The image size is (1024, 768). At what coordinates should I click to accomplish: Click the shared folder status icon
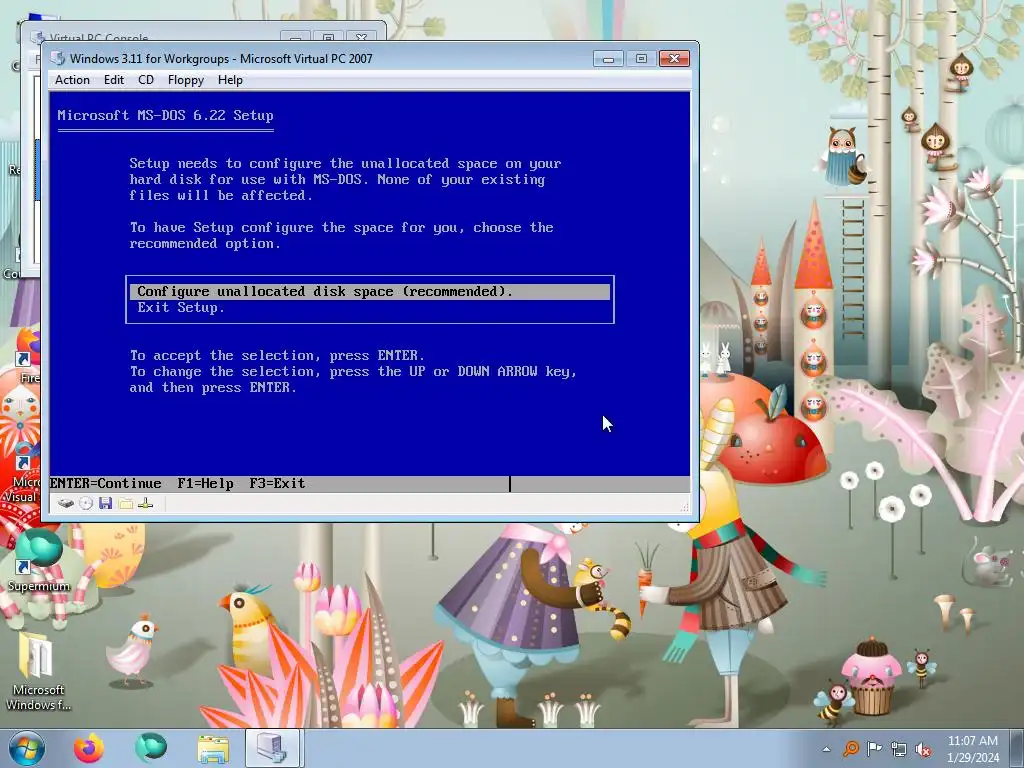[126, 503]
